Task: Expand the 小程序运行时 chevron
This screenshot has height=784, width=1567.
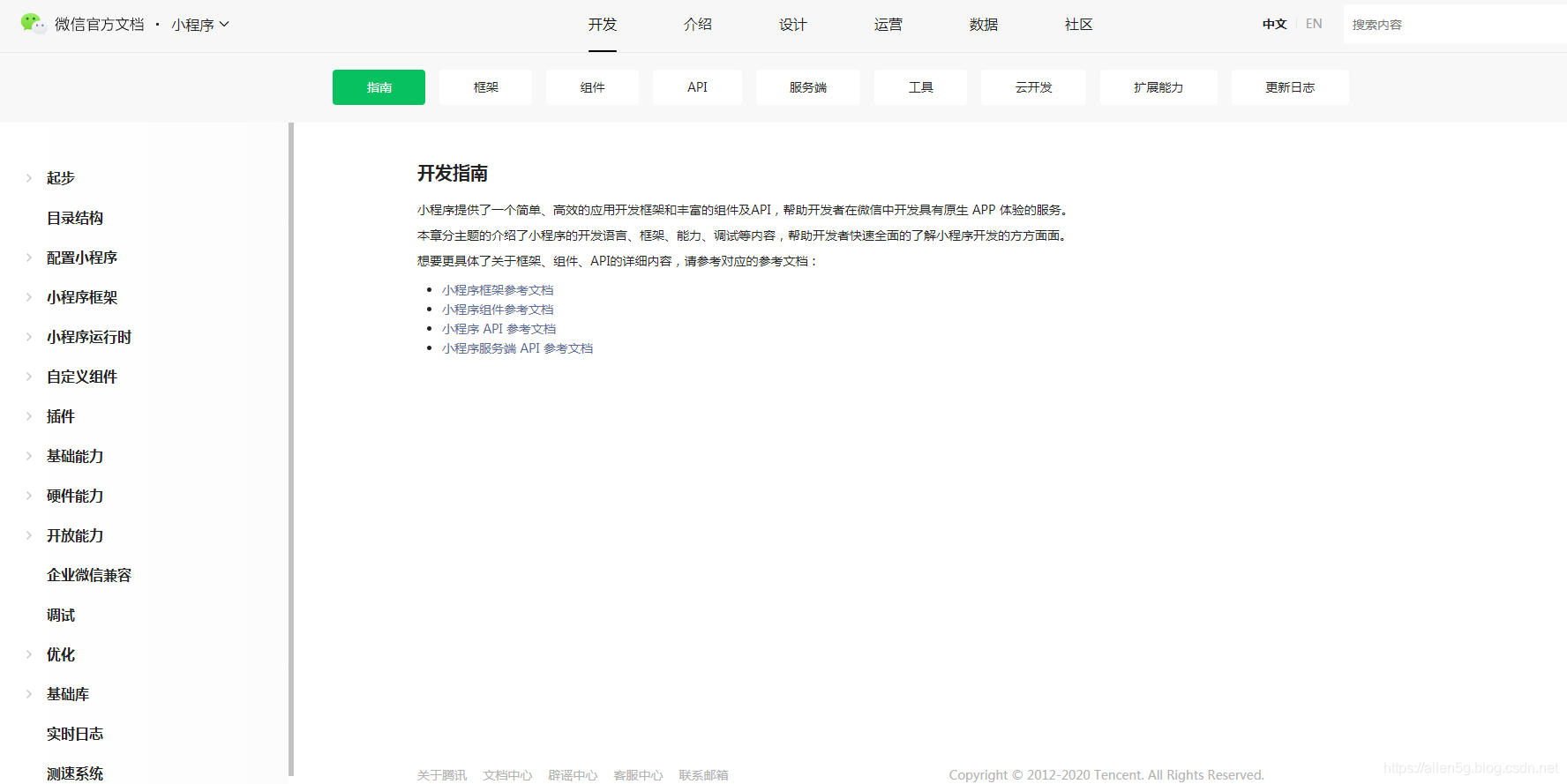Action: (x=29, y=337)
